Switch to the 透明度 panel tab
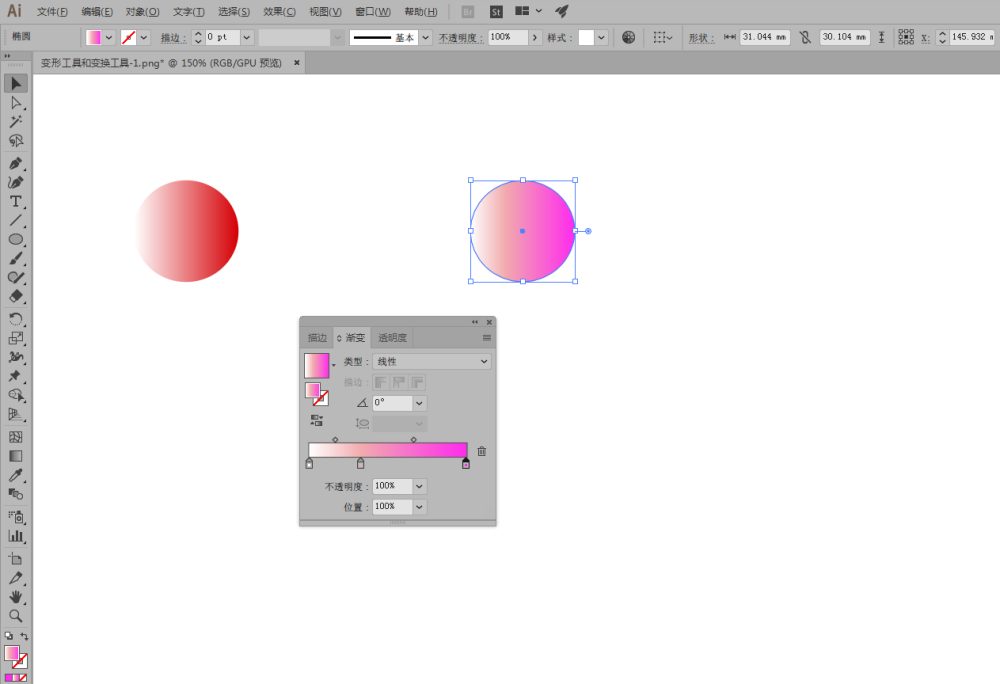This screenshot has width=1000, height=684. point(392,338)
